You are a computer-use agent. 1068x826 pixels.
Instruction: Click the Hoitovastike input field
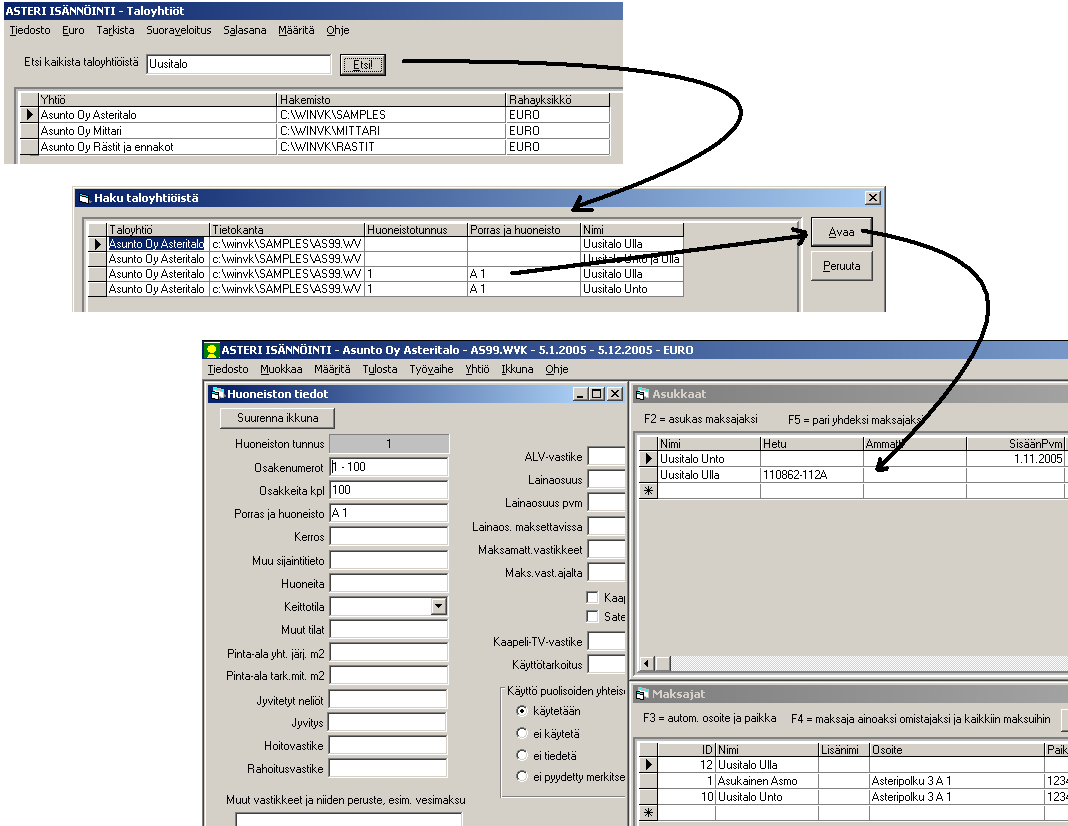[388, 746]
